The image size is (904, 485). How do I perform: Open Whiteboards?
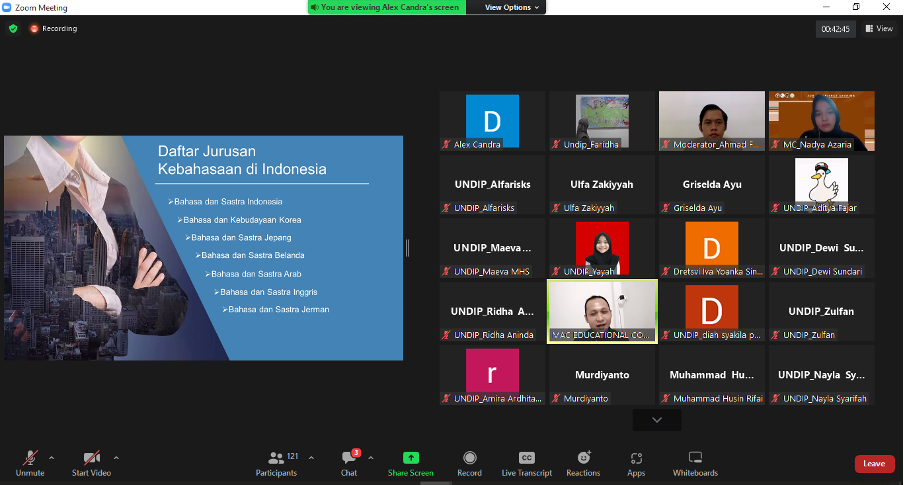pyautogui.click(x=695, y=462)
